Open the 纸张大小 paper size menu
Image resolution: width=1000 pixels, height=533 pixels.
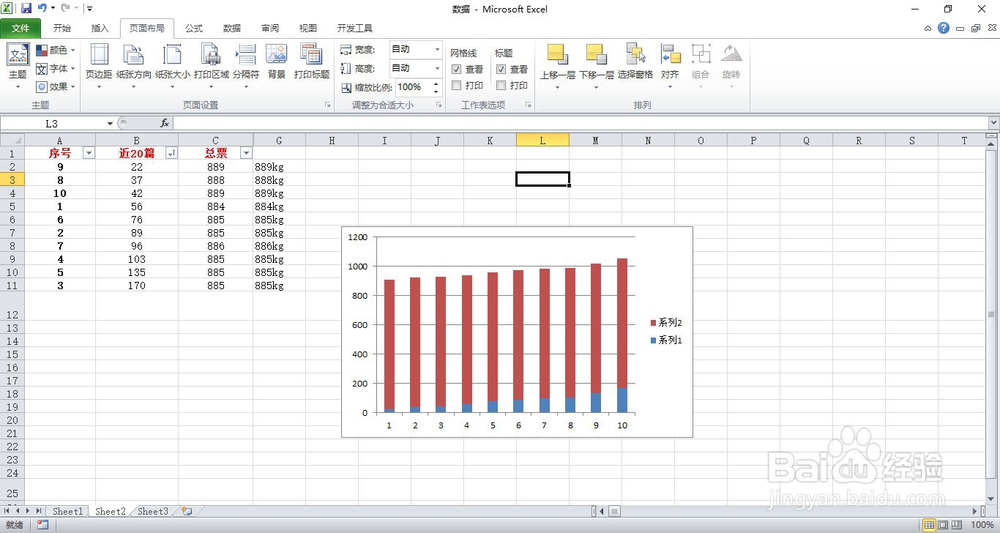172,67
